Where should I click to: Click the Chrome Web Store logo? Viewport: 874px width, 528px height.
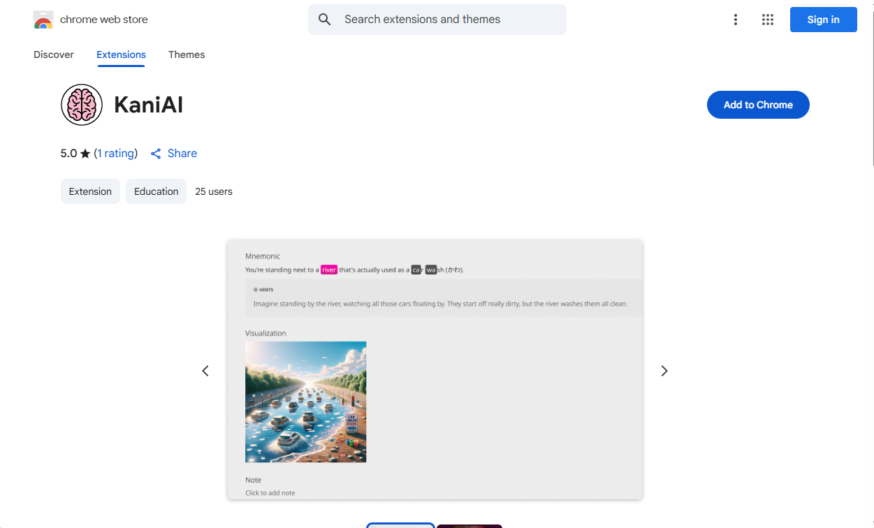click(43, 20)
